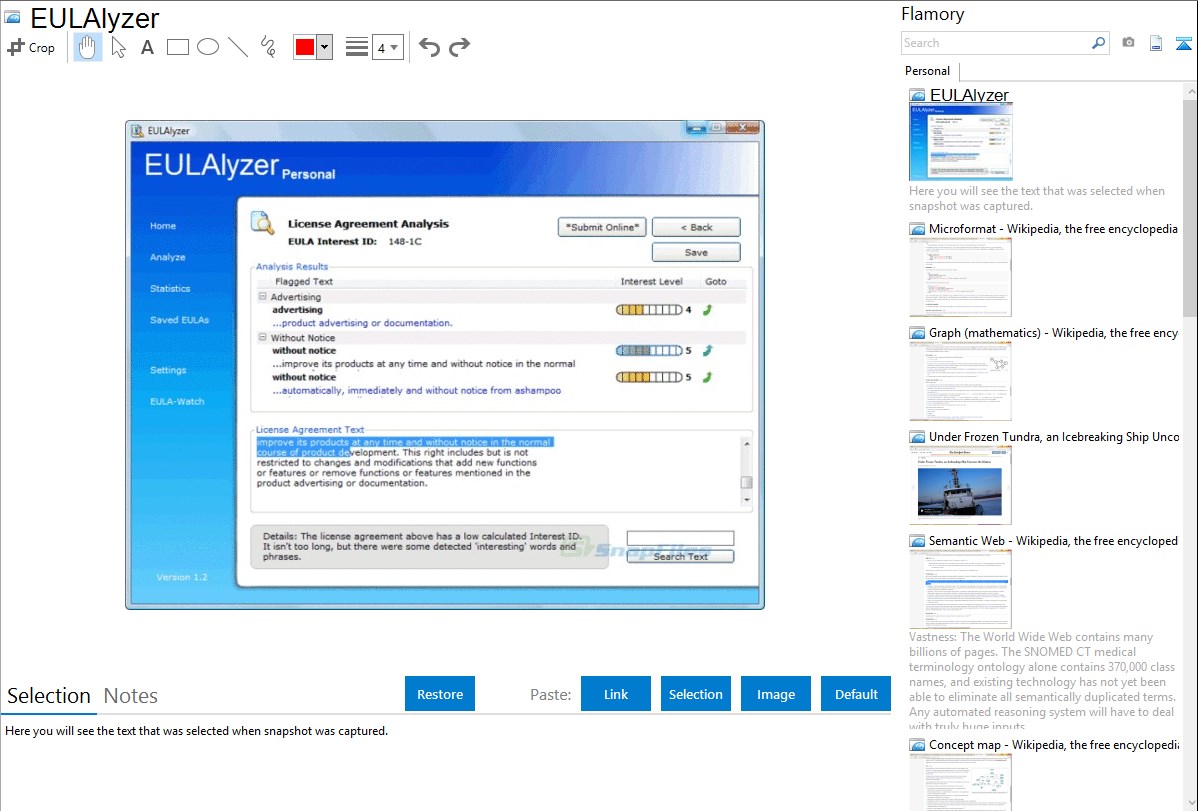Click '...product advertising or documentation.' text
This screenshot has height=811, width=1198.
362,323
